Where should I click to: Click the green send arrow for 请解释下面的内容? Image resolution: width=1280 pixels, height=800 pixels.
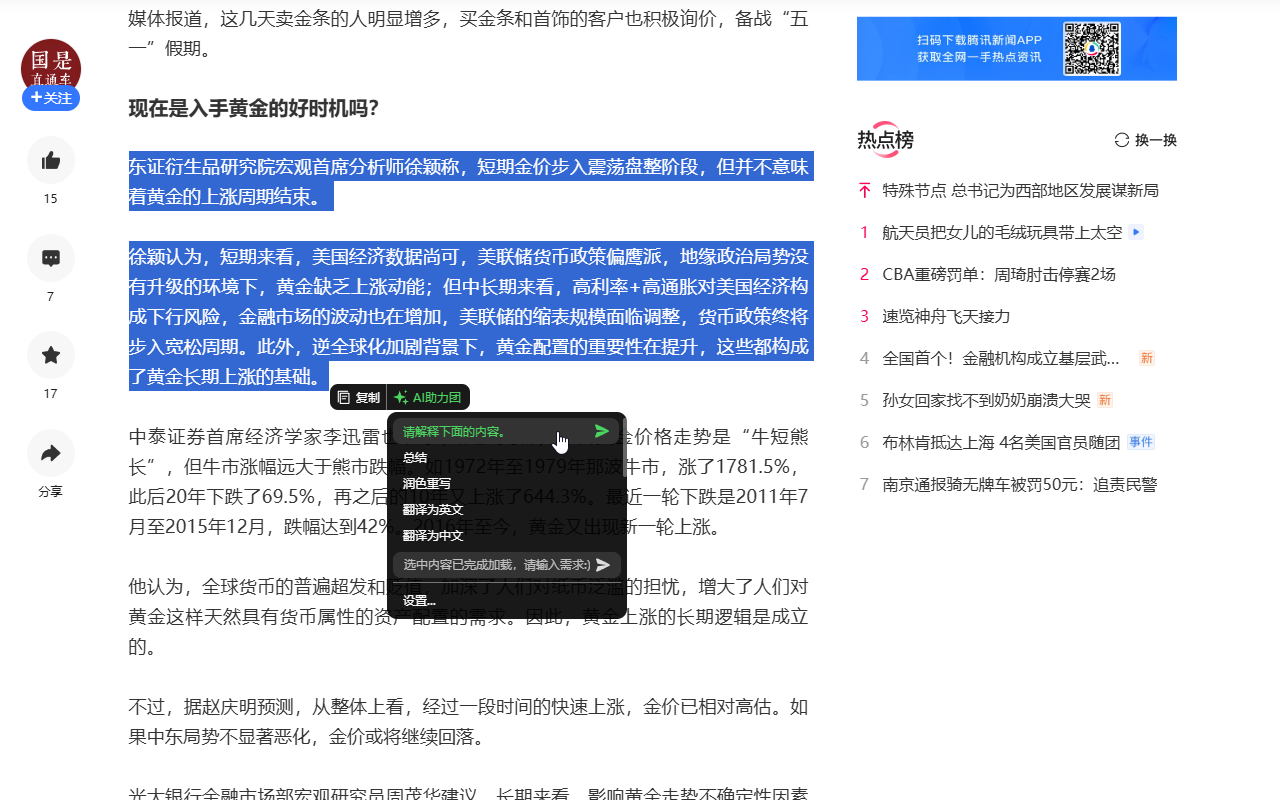tap(600, 430)
